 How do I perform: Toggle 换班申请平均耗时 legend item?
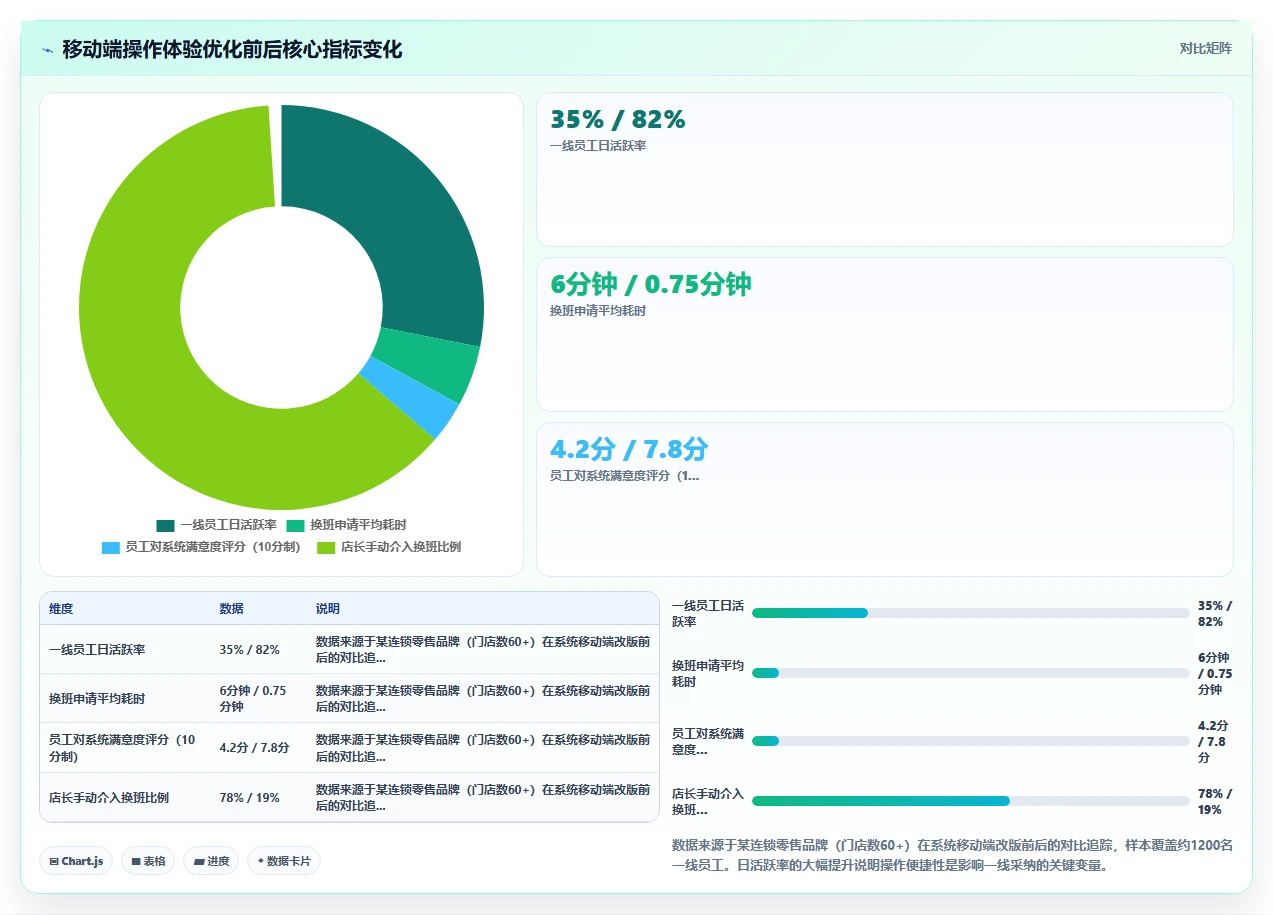pyautogui.click(x=347, y=525)
